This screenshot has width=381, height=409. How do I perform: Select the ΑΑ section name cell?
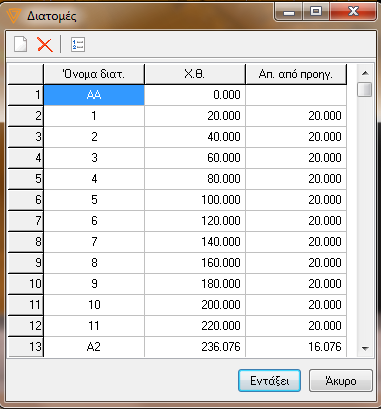click(x=94, y=95)
